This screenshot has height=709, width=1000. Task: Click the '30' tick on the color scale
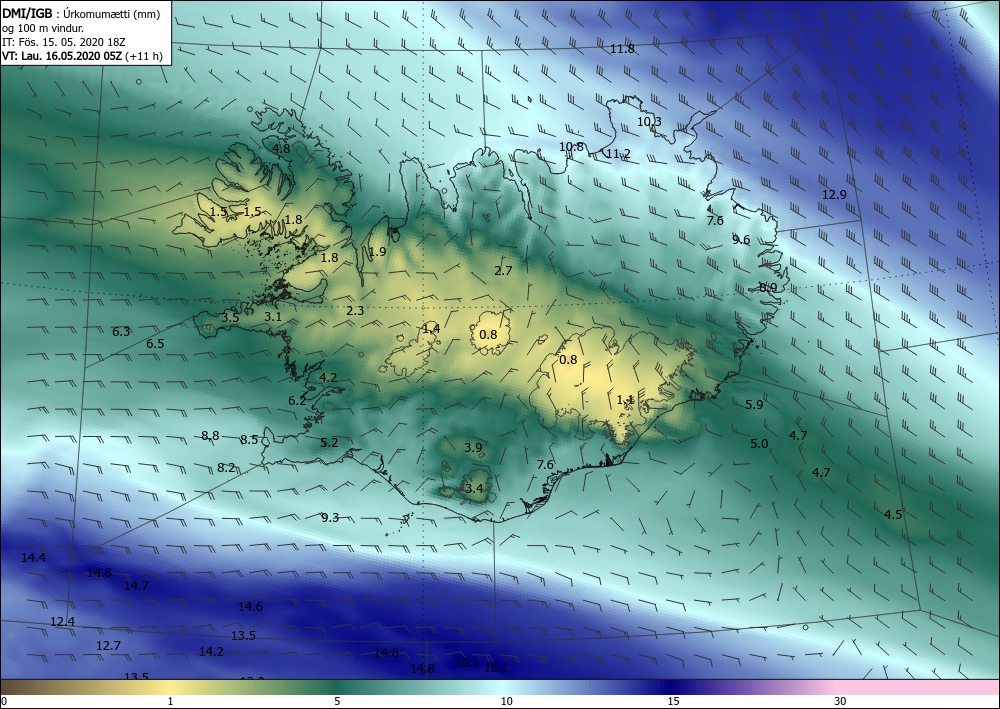tap(841, 701)
